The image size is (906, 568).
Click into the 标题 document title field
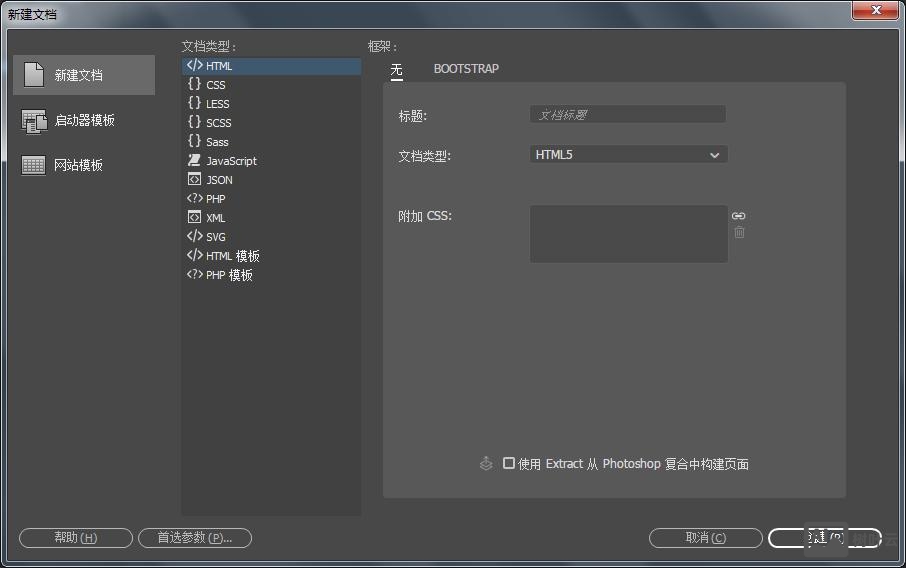(x=627, y=114)
